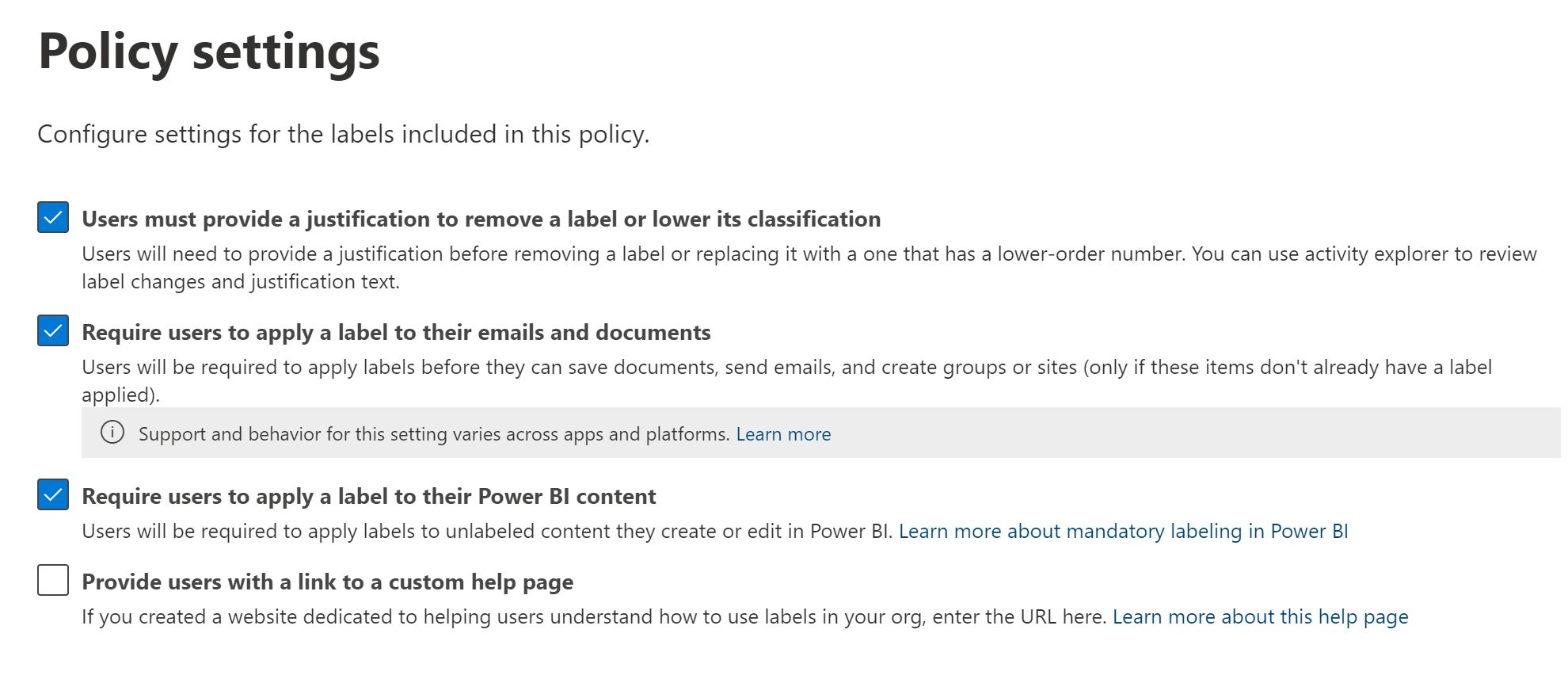The image size is (1568, 679).
Task: Click the description mentioning activity explorer
Action: click(x=808, y=254)
